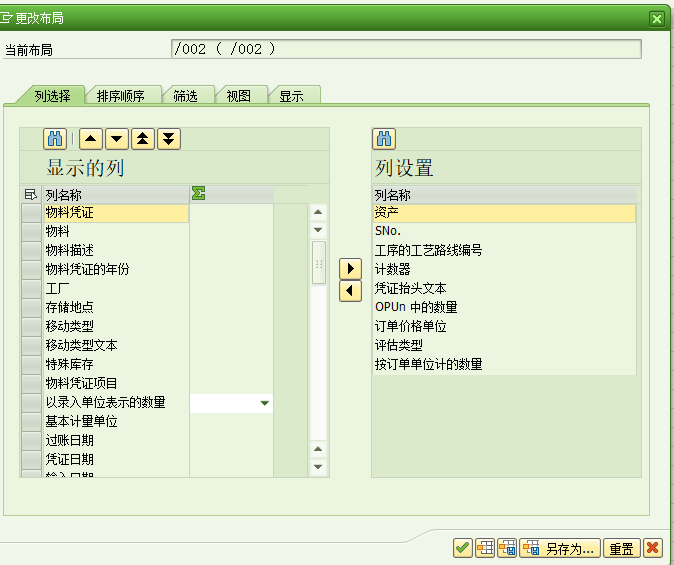This screenshot has width=674, height=565.
Task: Click the displayed columns list scrollbar thumb
Action: [318, 264]
